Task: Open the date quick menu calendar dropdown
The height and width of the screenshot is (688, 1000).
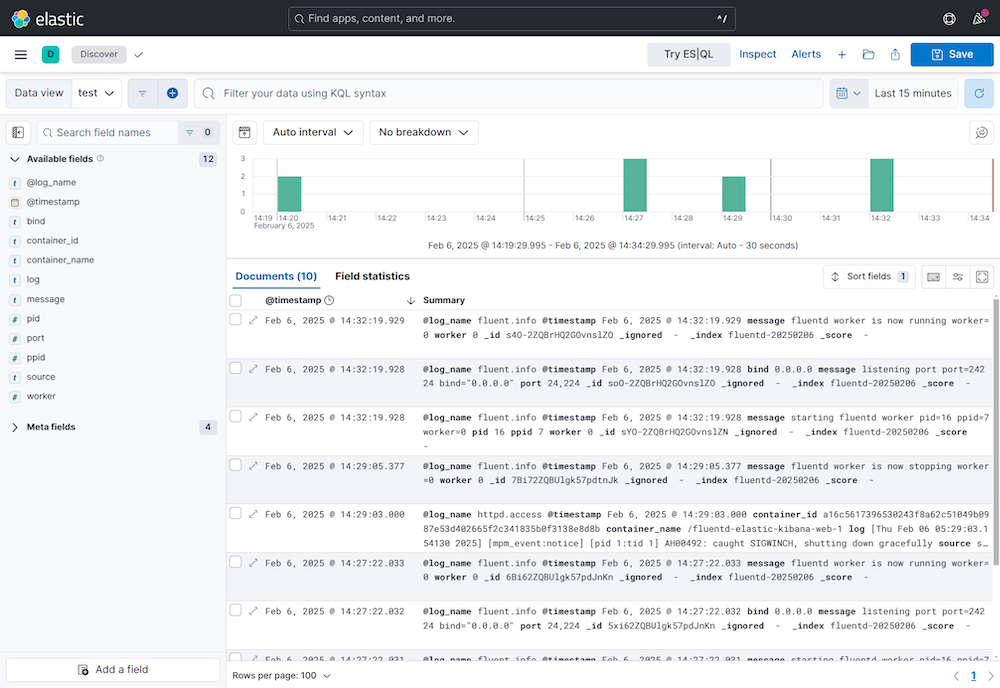Action: (x=849, y=93)
